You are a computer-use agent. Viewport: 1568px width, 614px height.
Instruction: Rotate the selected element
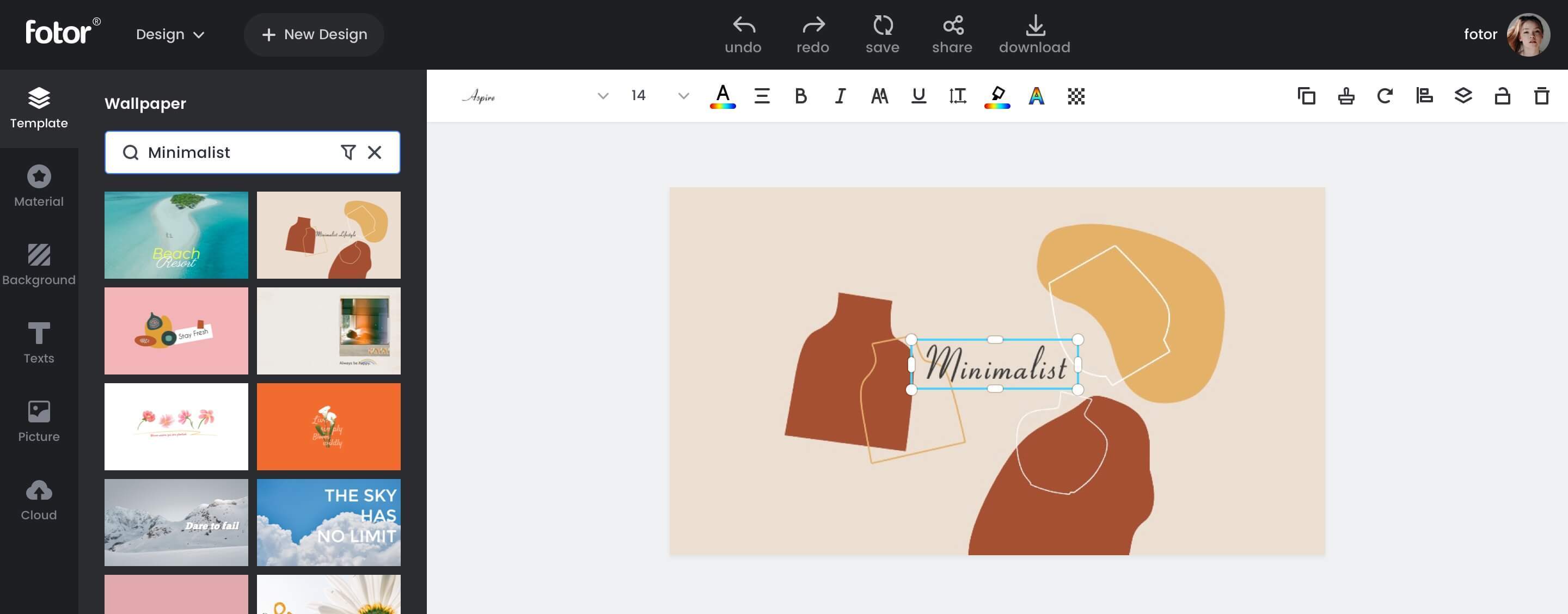[x=1385, y=96]
